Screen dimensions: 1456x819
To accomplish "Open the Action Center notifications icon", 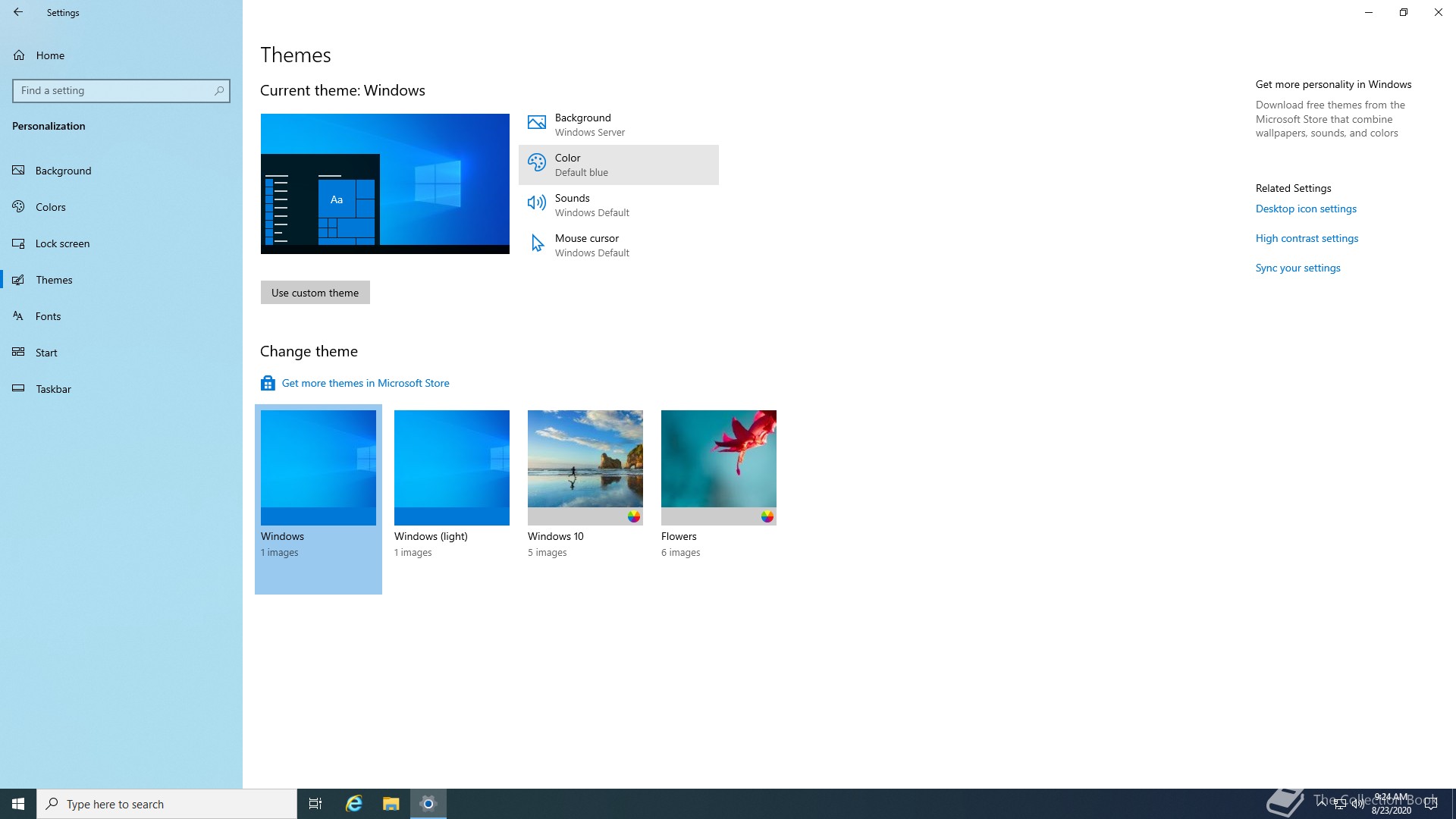I will (1431, 804).
